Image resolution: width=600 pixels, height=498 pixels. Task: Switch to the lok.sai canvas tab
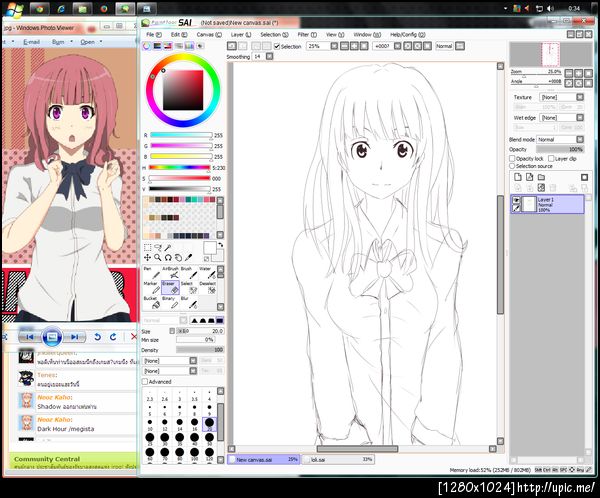pyautogui.click(x=338, y=459)
